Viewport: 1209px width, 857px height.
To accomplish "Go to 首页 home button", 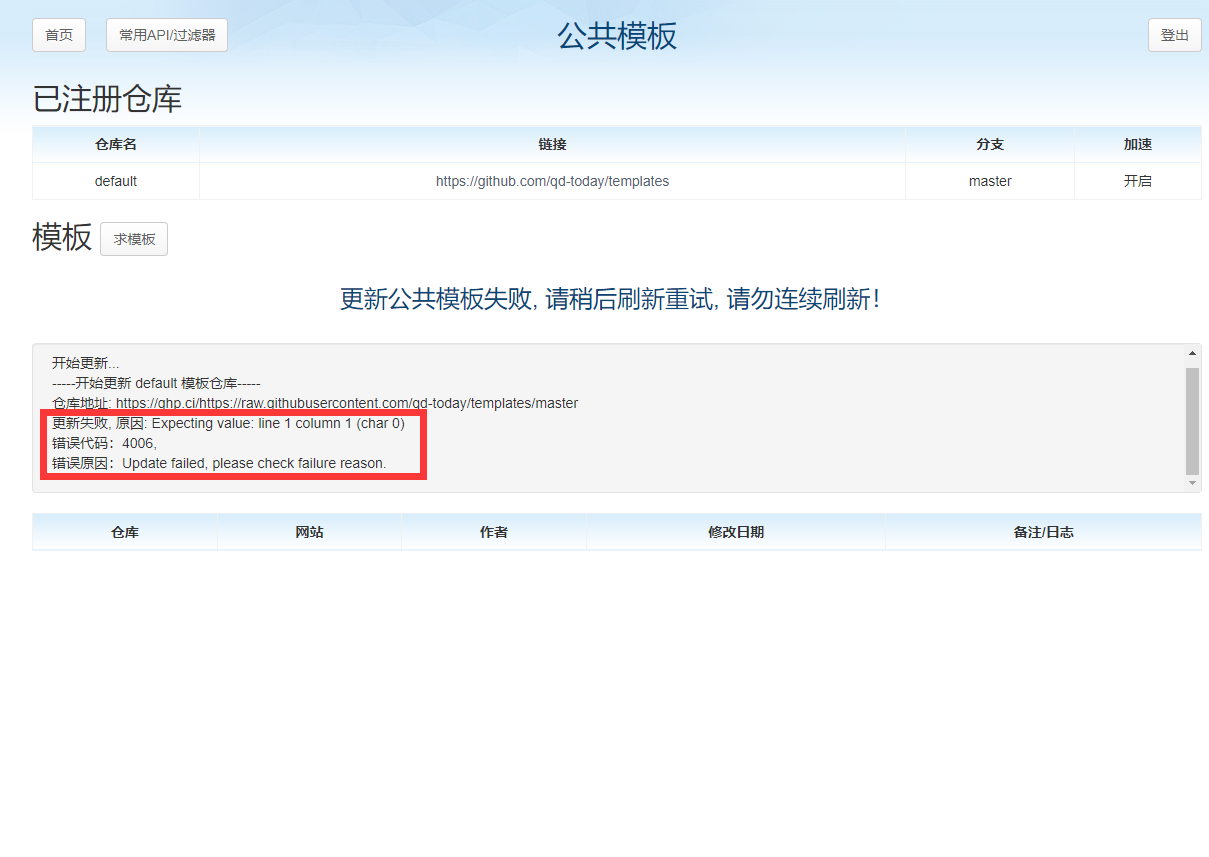I will click(x=59, y=35).
